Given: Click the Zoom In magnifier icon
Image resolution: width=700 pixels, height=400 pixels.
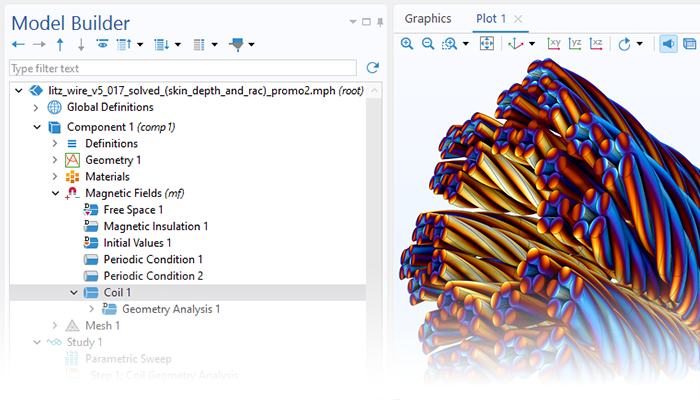Looking at the screenshot, I should pos(407,44).
